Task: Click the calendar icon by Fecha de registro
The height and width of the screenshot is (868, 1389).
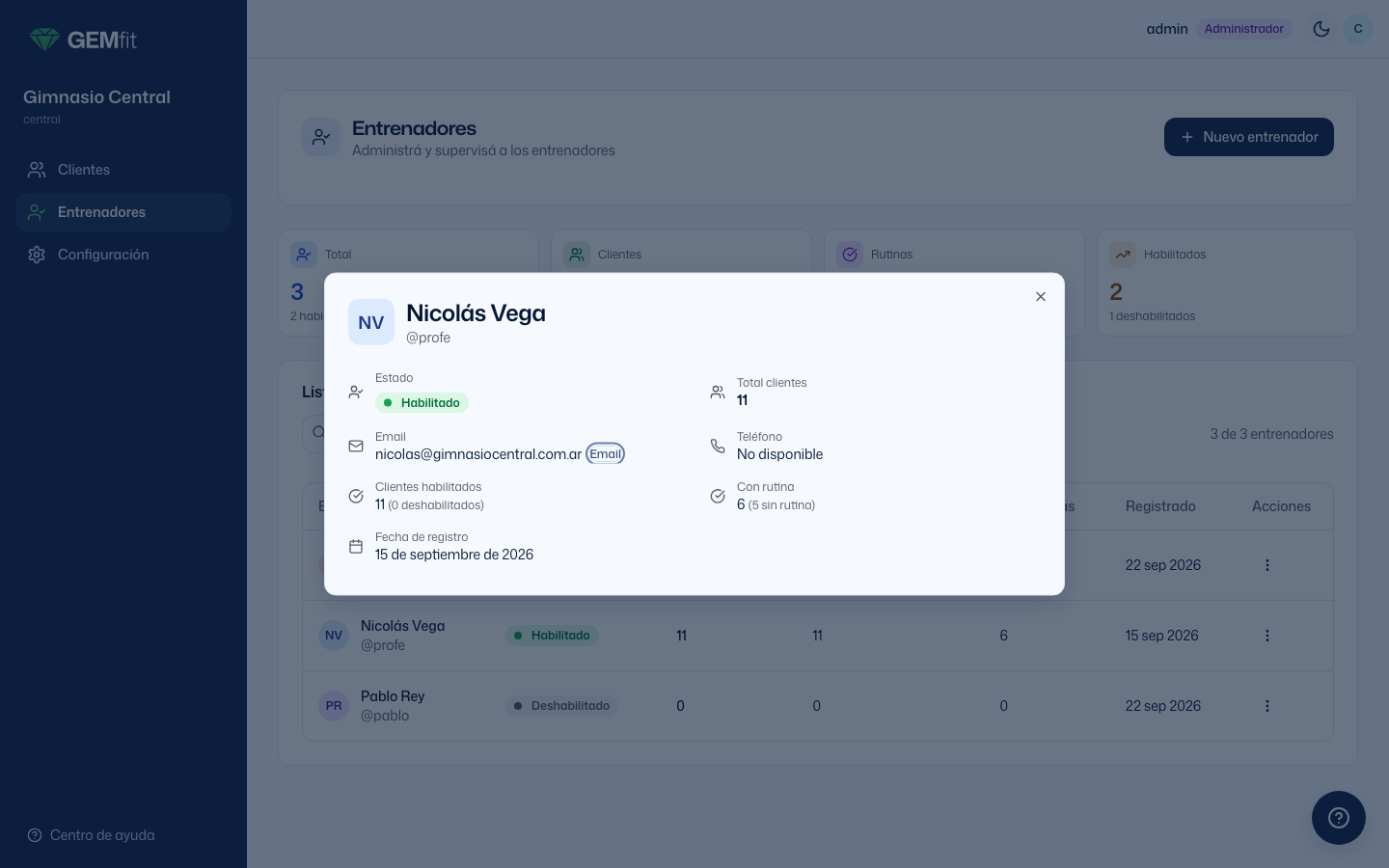Action: (356, 546)
